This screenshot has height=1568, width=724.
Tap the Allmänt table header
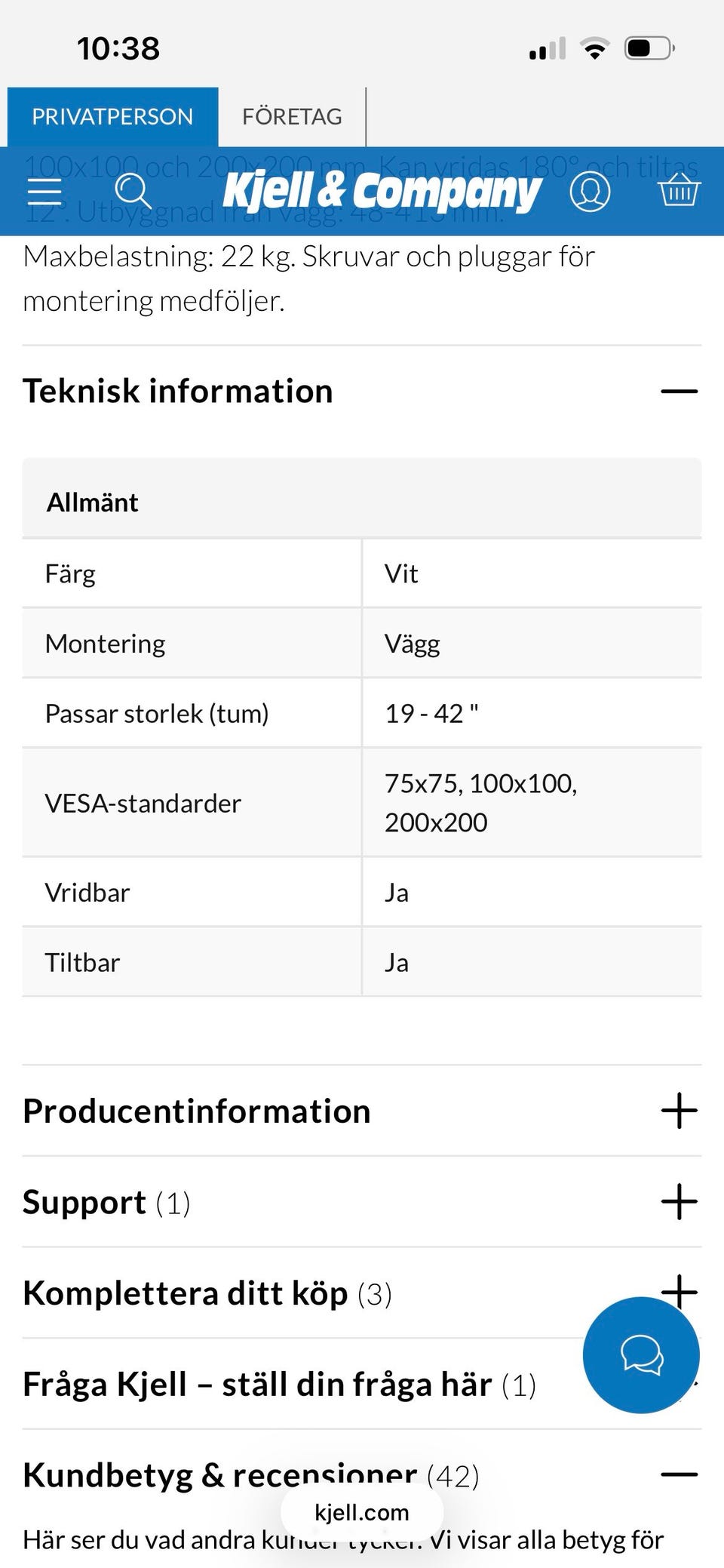pos(93,503)
